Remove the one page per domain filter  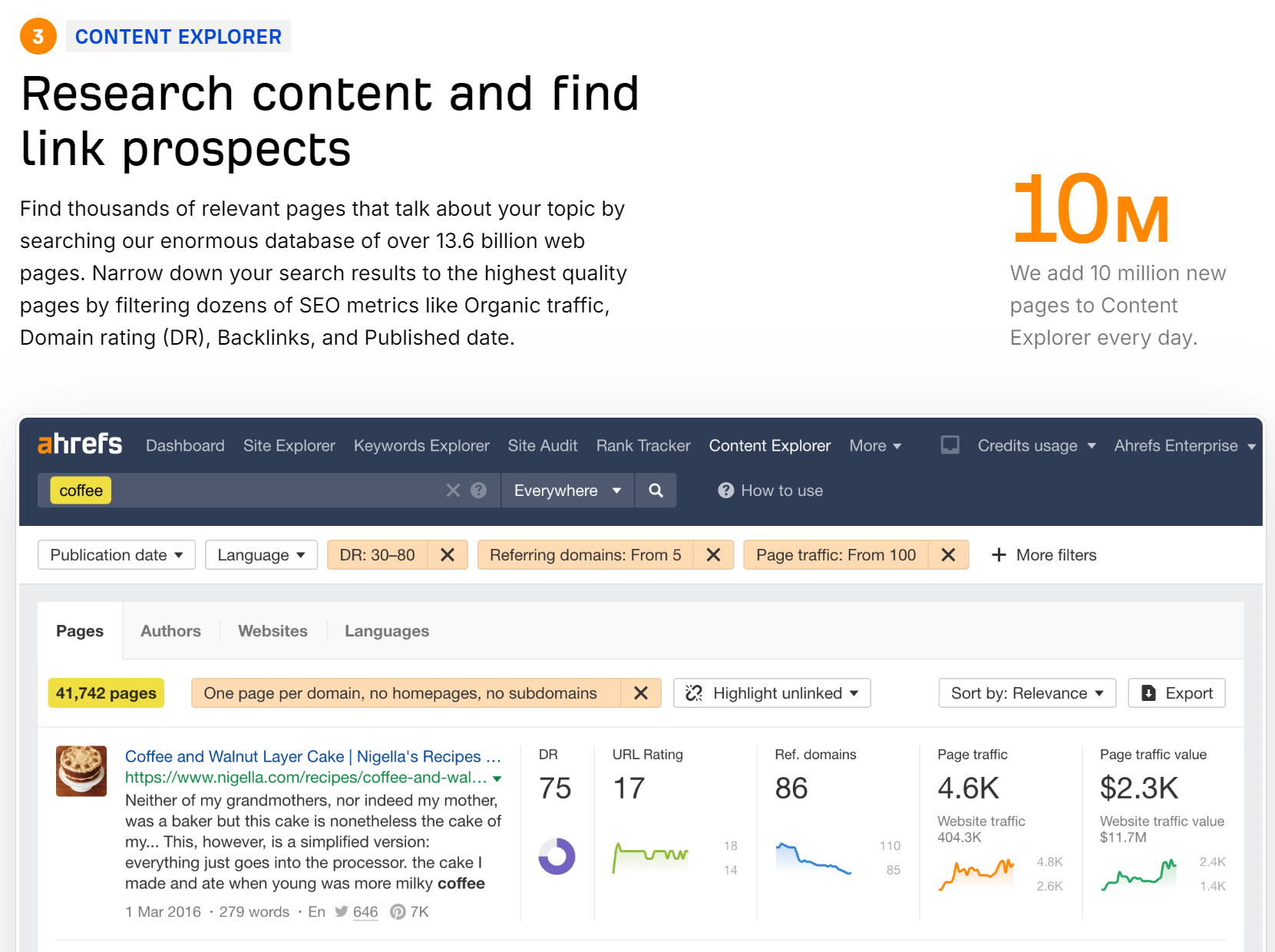641,693
